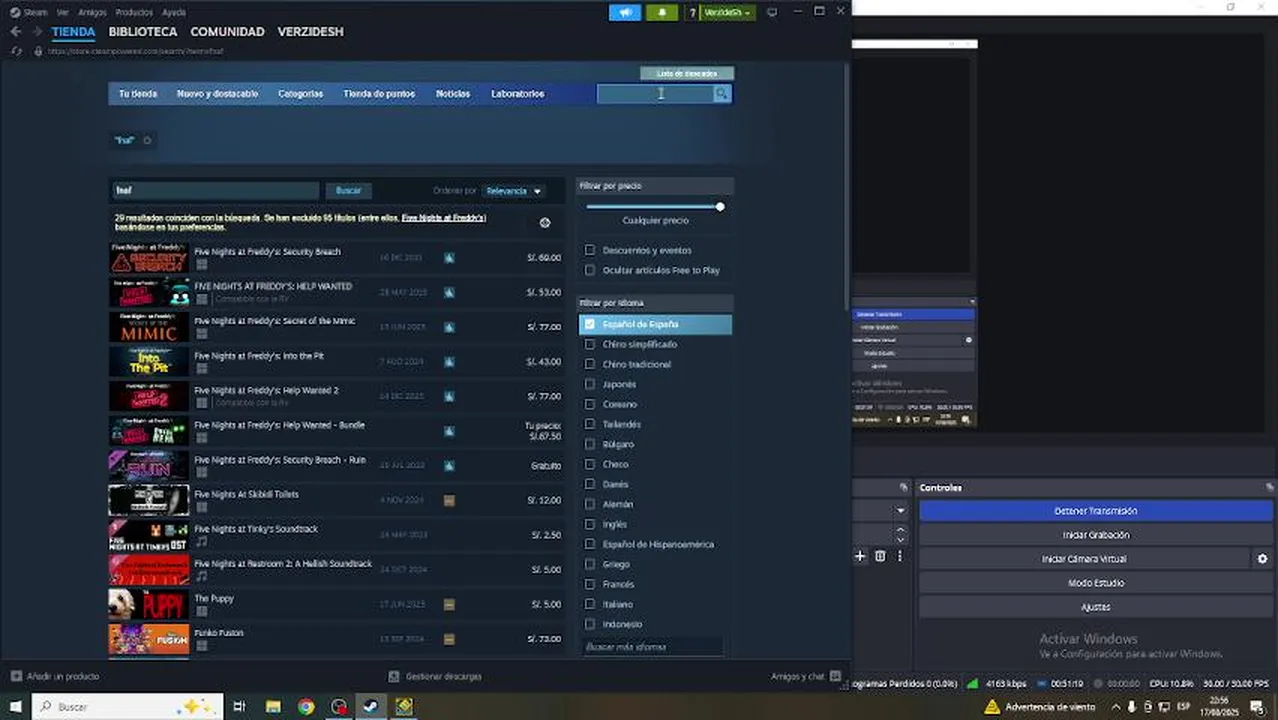The height and width of the screenshot is (720, 1278).
Task: Click the trash delete icon in OBS
Action: [880, 556]
